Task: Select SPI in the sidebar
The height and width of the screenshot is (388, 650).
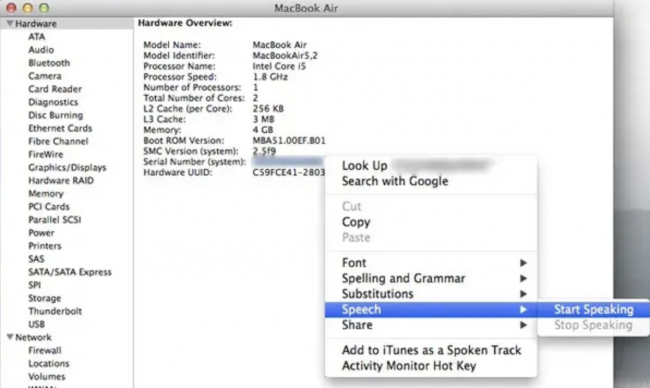Action: tap(34, 285)
